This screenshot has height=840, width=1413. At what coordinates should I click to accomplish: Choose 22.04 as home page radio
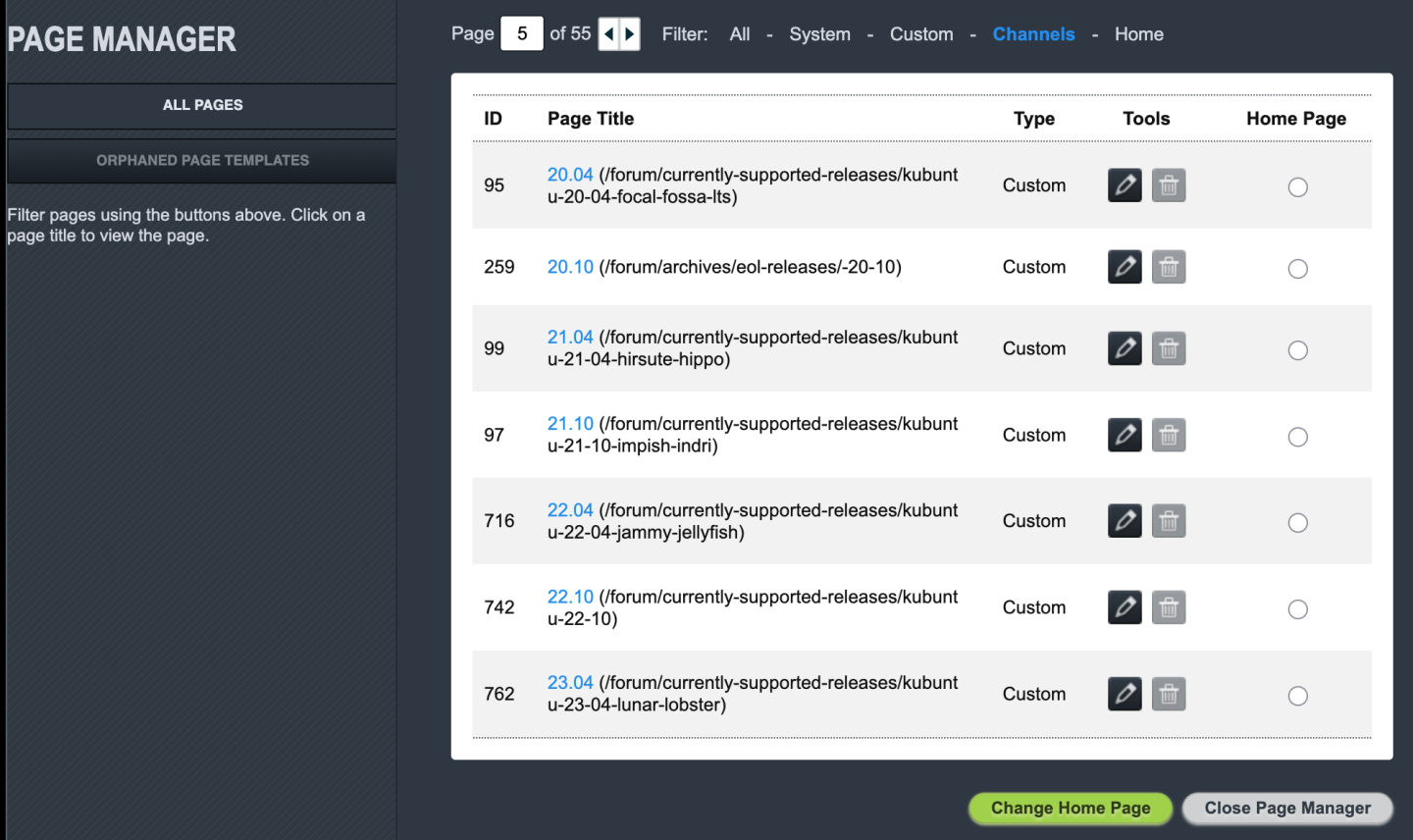tap(1297, 522)
